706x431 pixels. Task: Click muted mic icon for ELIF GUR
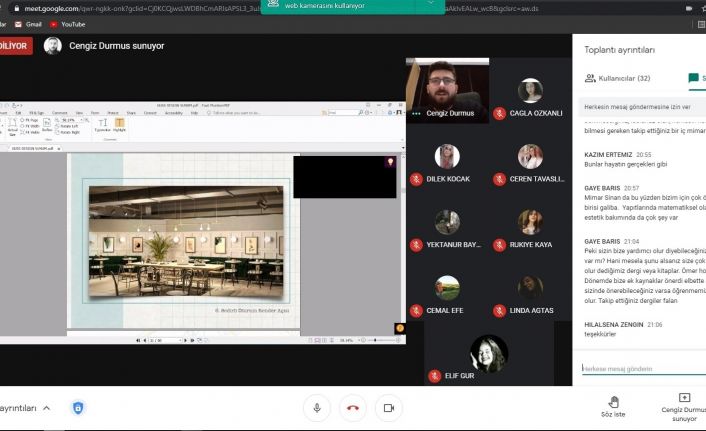435,376
